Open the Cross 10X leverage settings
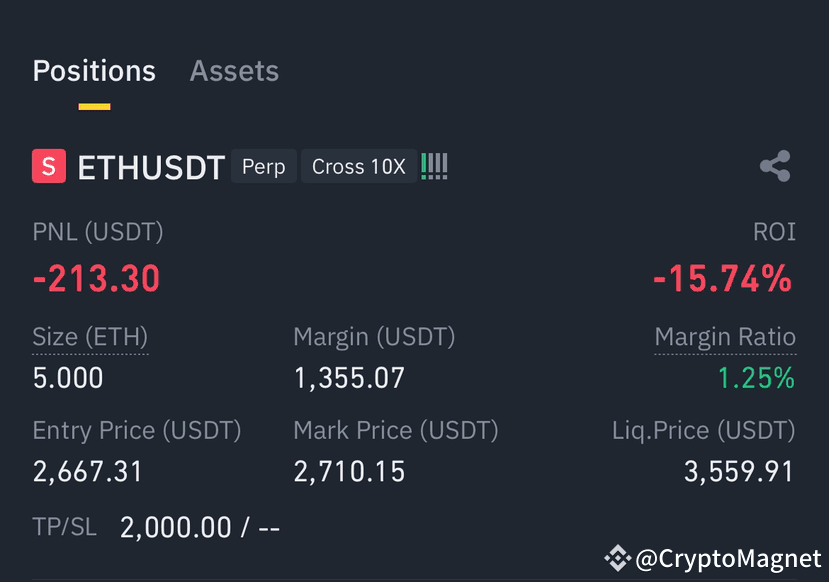 pos(358,166)
